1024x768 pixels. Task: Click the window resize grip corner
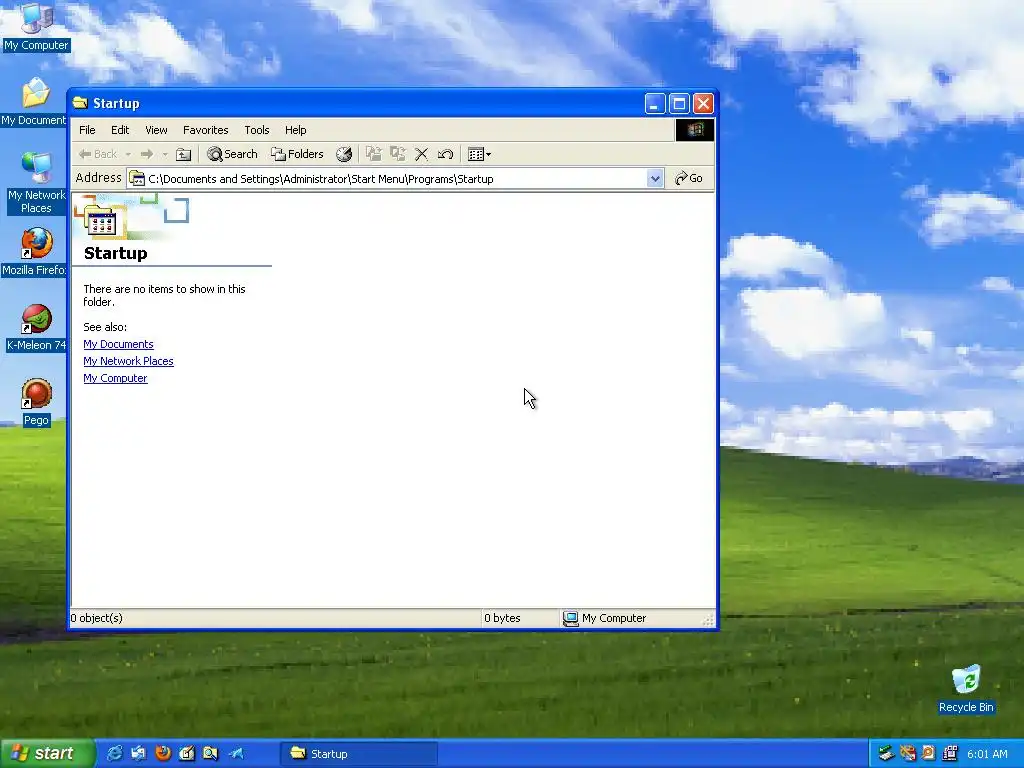(x=709, y=620)
